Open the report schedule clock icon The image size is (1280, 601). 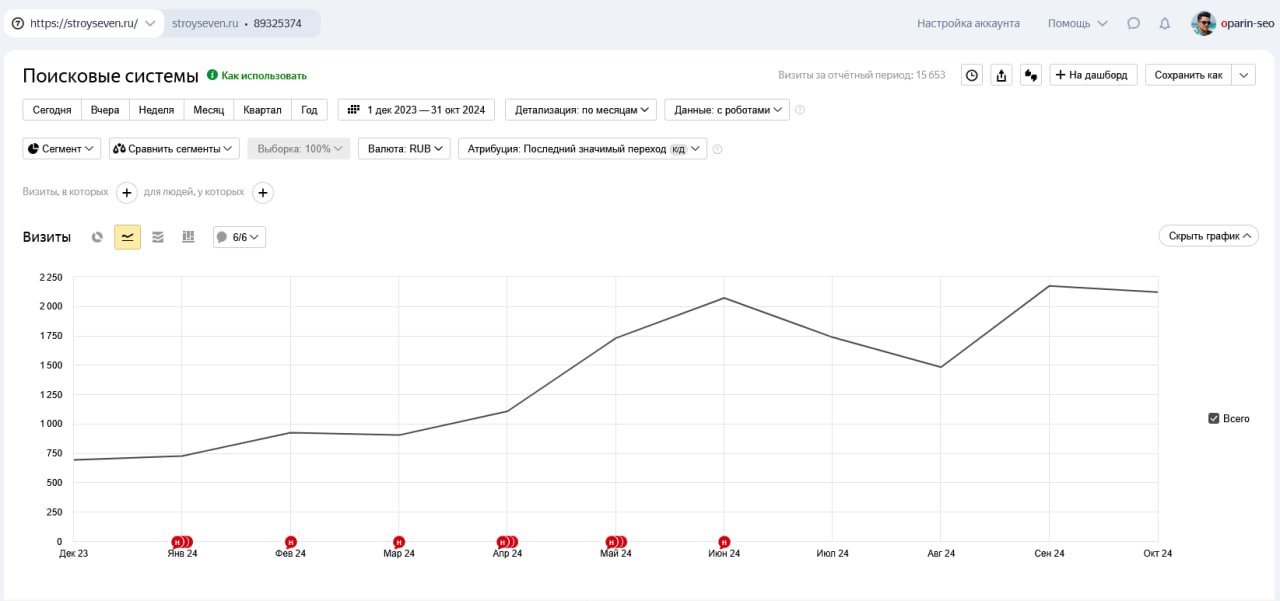click(x=972, y=75)
